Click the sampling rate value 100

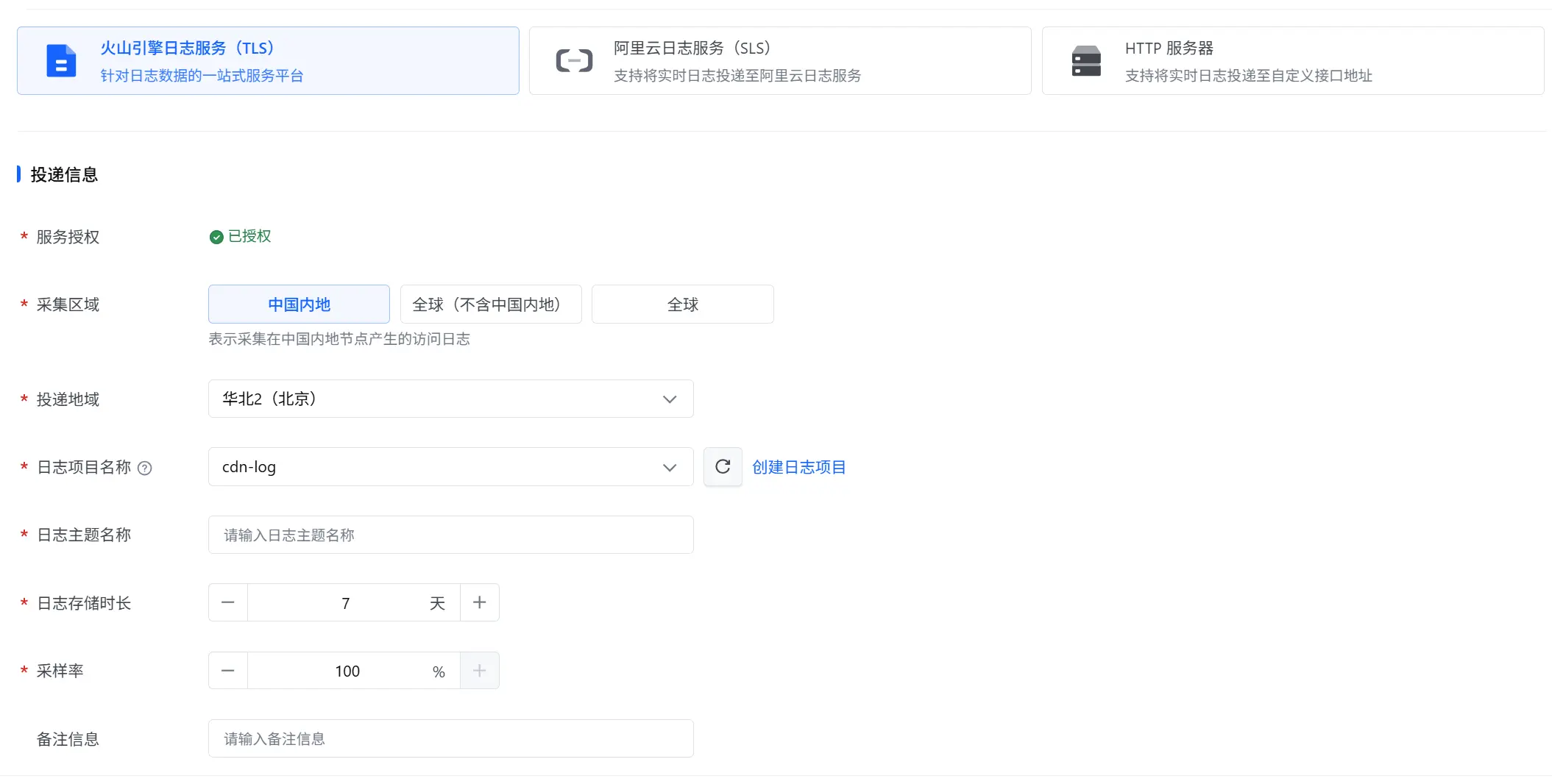[x=347, y=671]
